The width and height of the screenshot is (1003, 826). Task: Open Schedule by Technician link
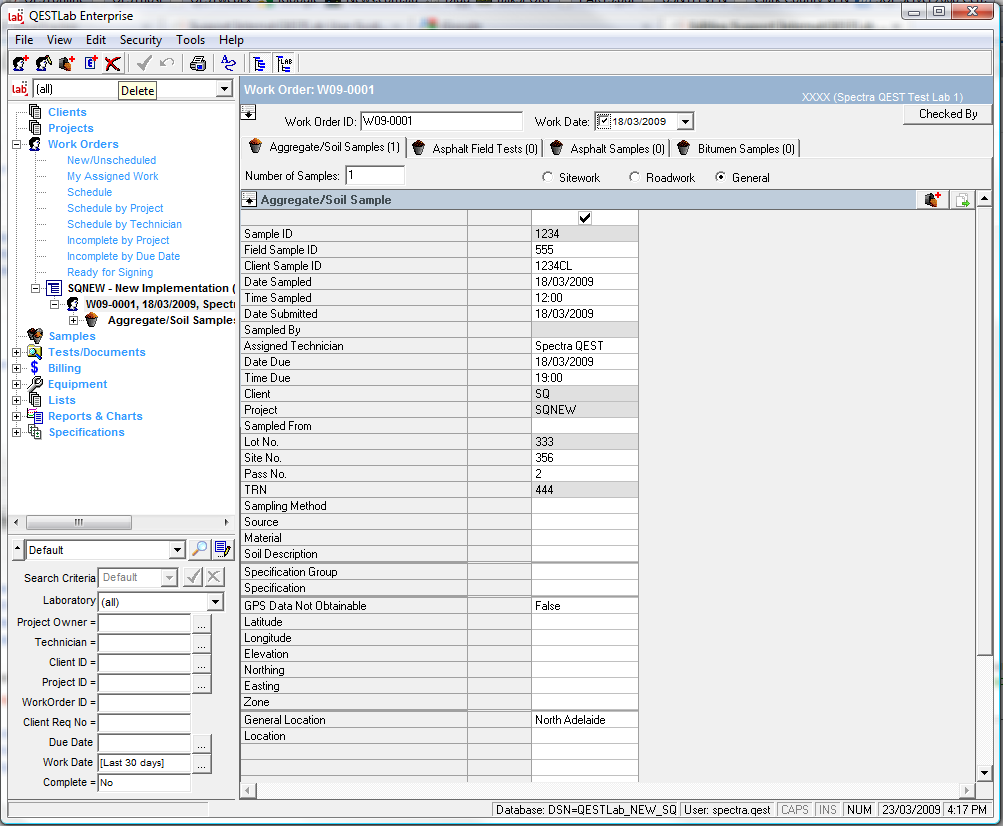coord(124,224)
